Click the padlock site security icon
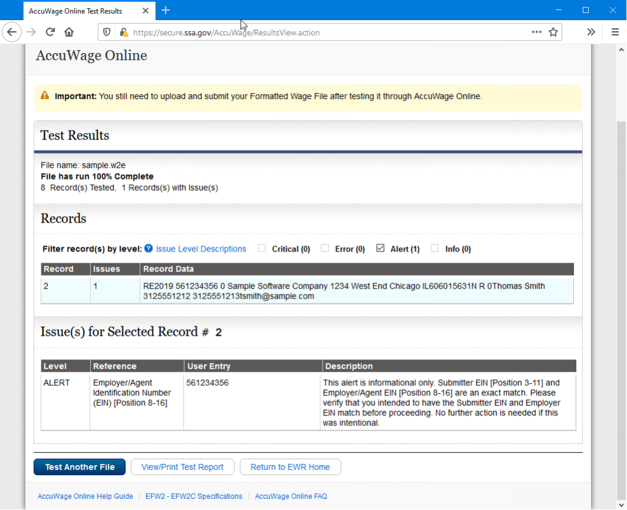This screenshot has width=627, height=510. (x=124, y=32)
